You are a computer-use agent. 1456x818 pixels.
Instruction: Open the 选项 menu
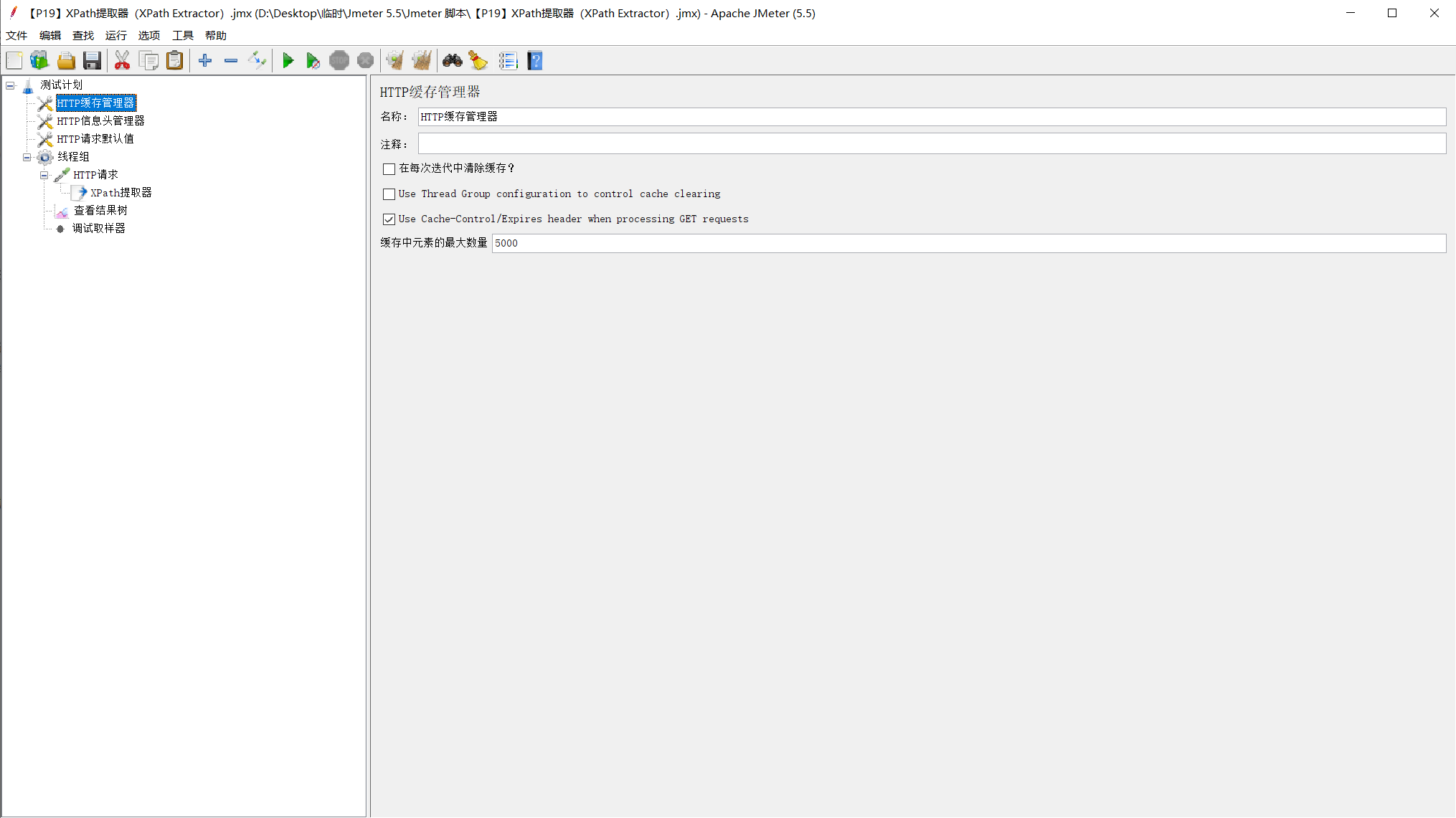click(148, 35)
